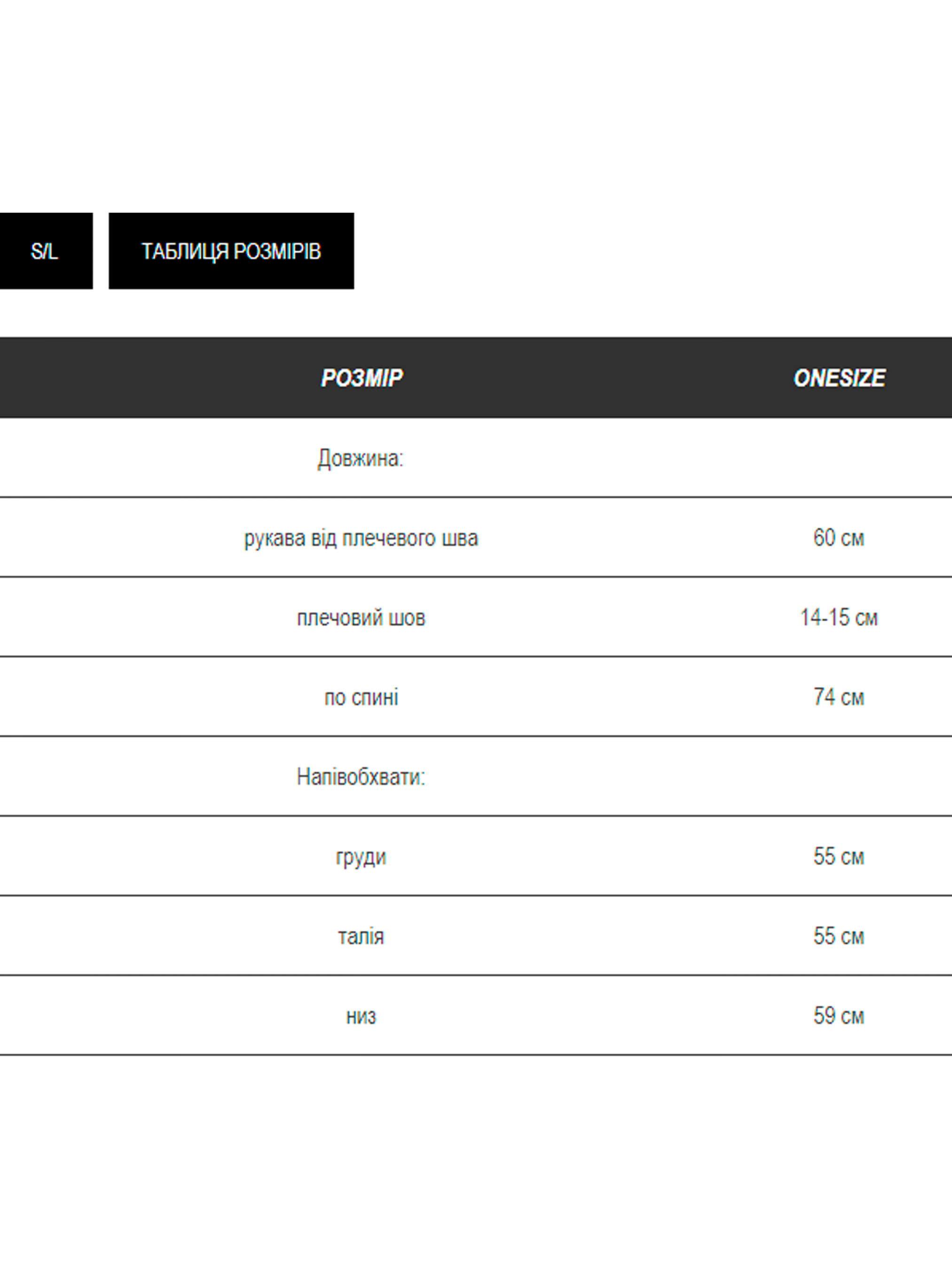Image resolution: width=952 pixels, height=1270 pixels.
Task: Click the 74 см back length value
Action: (x=838, y=698)
